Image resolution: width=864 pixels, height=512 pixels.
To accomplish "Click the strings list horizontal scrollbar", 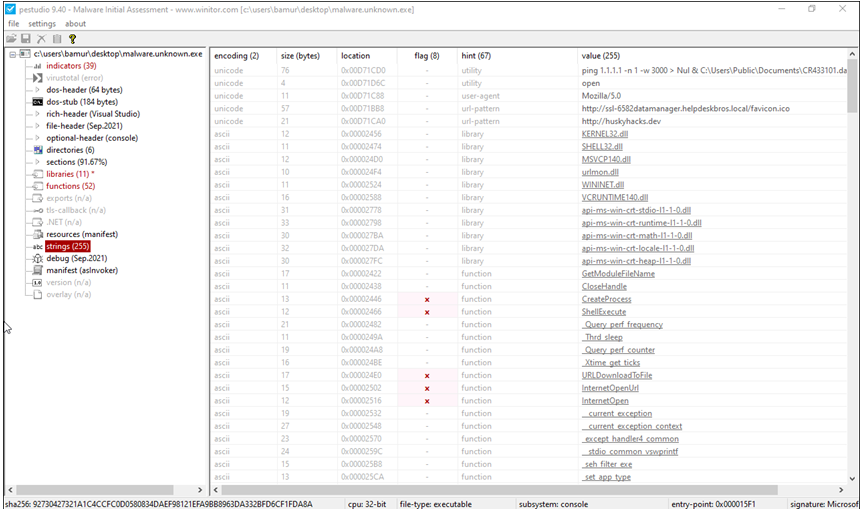I will [499, 490].
